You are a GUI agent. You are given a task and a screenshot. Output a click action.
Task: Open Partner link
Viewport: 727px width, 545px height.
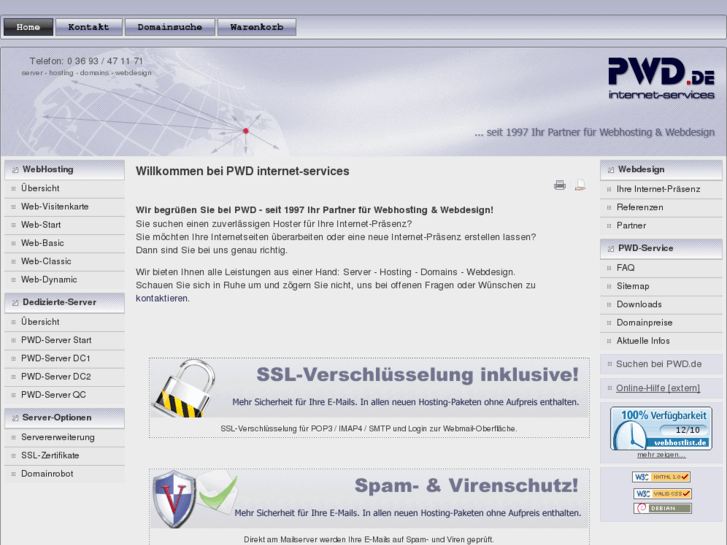661,226
